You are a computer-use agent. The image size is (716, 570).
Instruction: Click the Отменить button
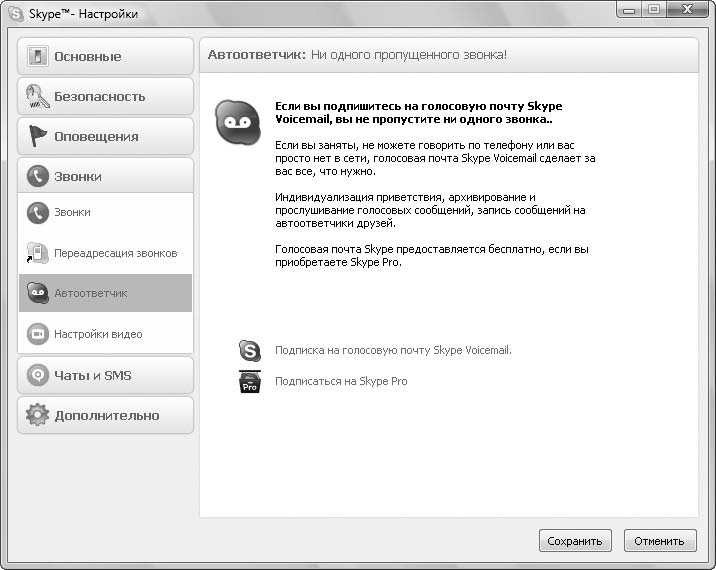660,541
